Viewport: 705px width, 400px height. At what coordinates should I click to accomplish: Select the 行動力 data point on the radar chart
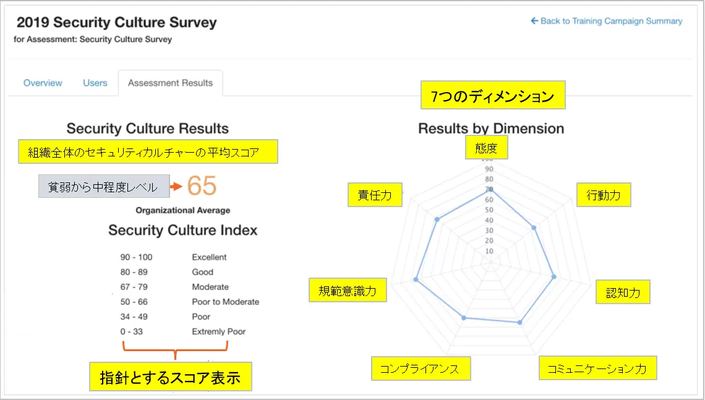point(534,228)
